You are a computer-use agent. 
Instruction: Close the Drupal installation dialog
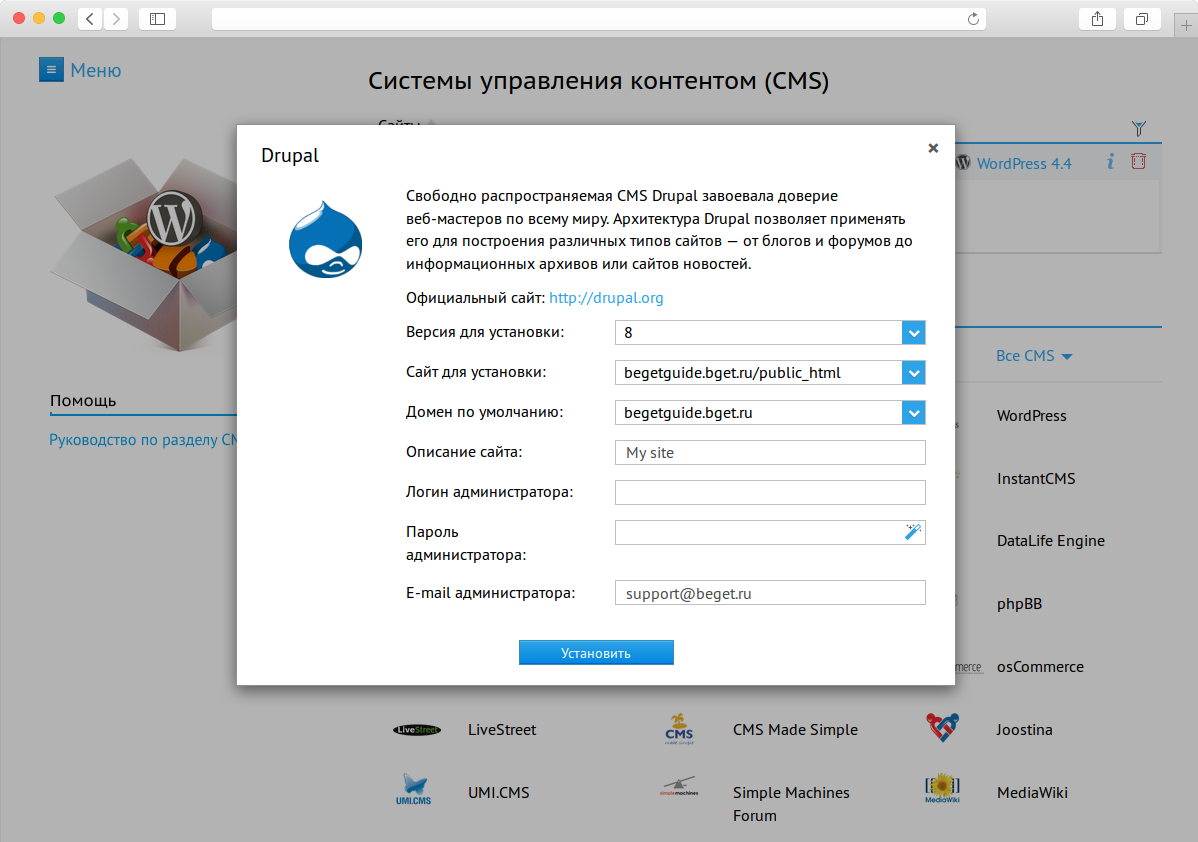(x=933, y=148)
